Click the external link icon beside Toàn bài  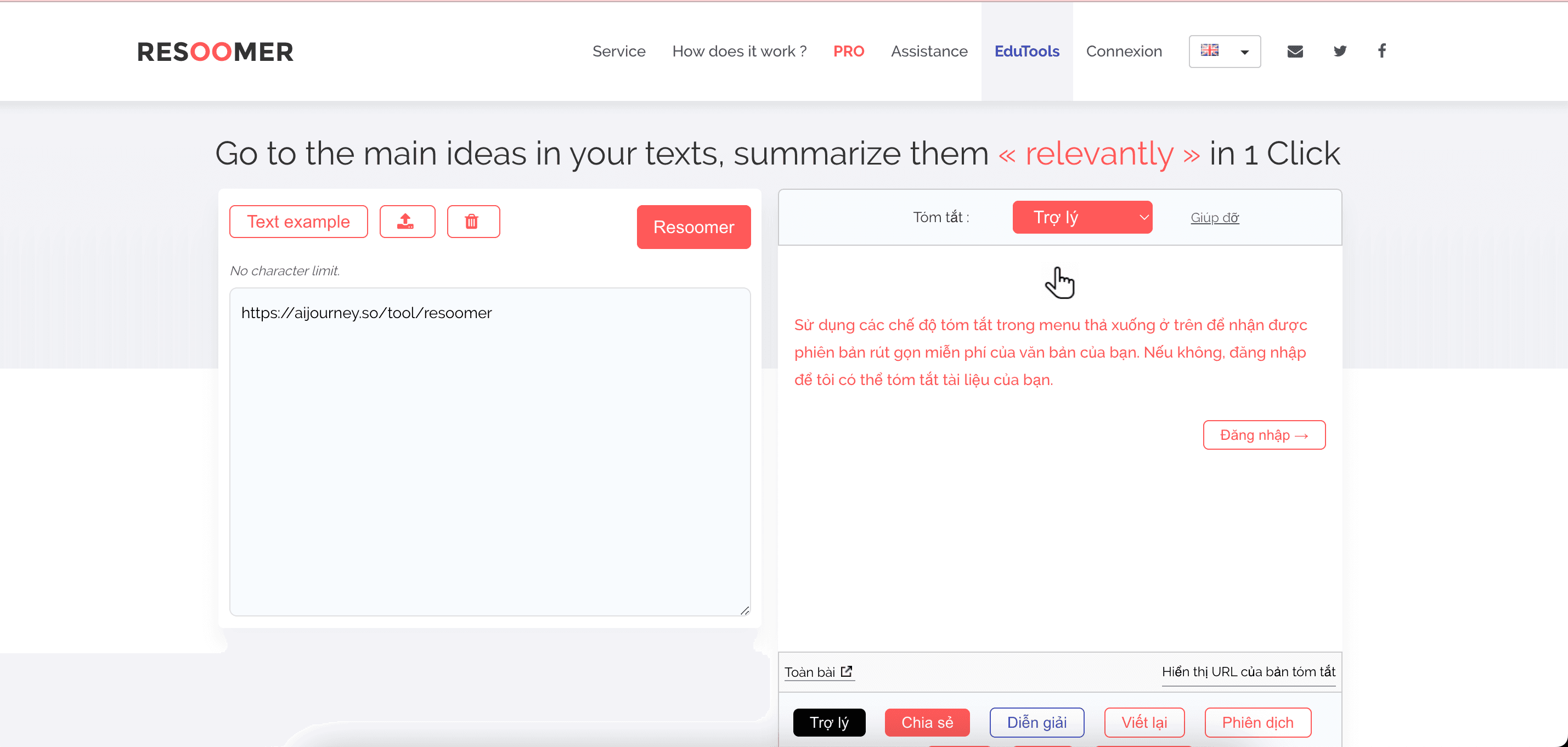point(846,671)
